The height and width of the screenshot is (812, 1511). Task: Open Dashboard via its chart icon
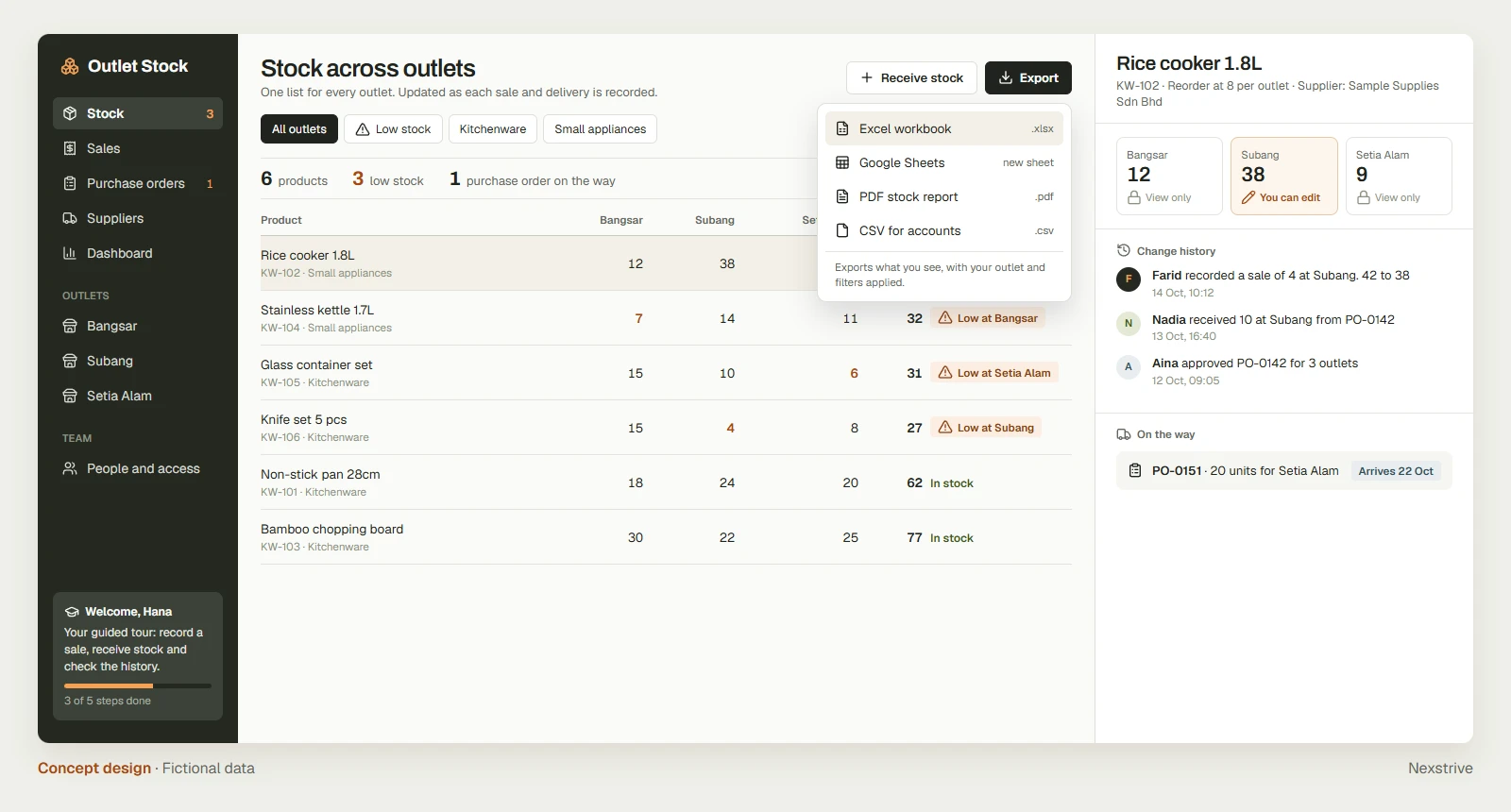tap(70, 253)
